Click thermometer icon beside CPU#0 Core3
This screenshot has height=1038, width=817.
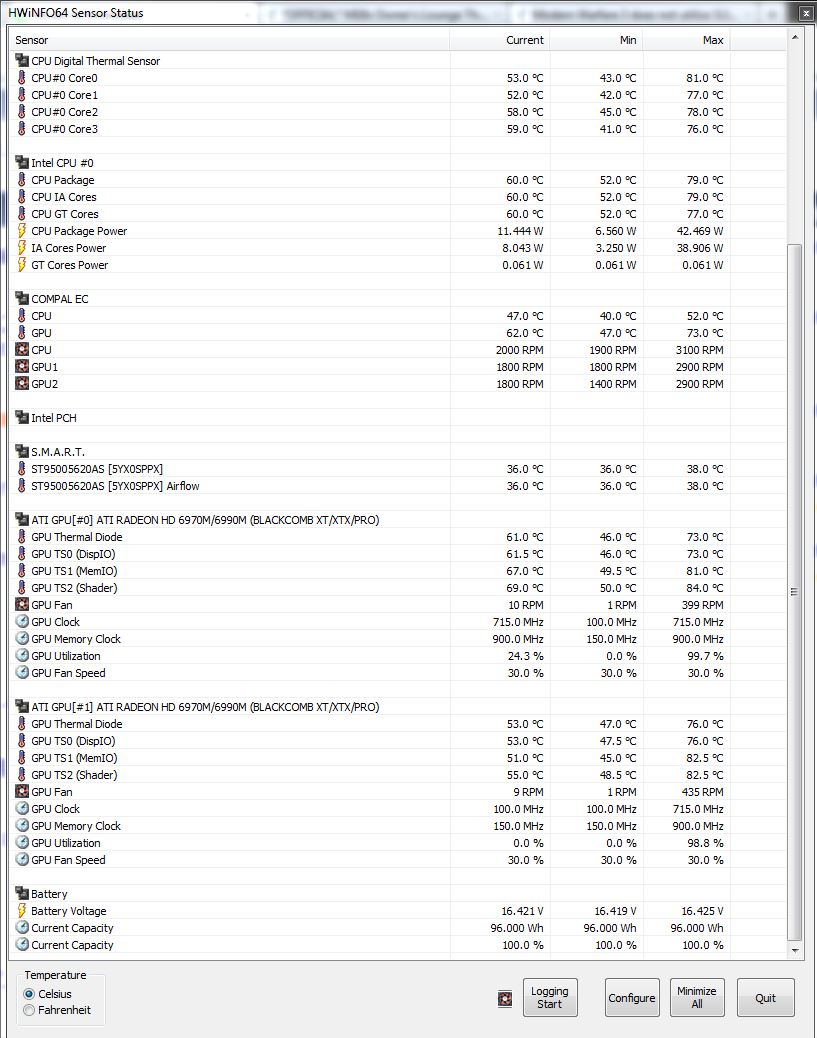click(x=22, y=128)
